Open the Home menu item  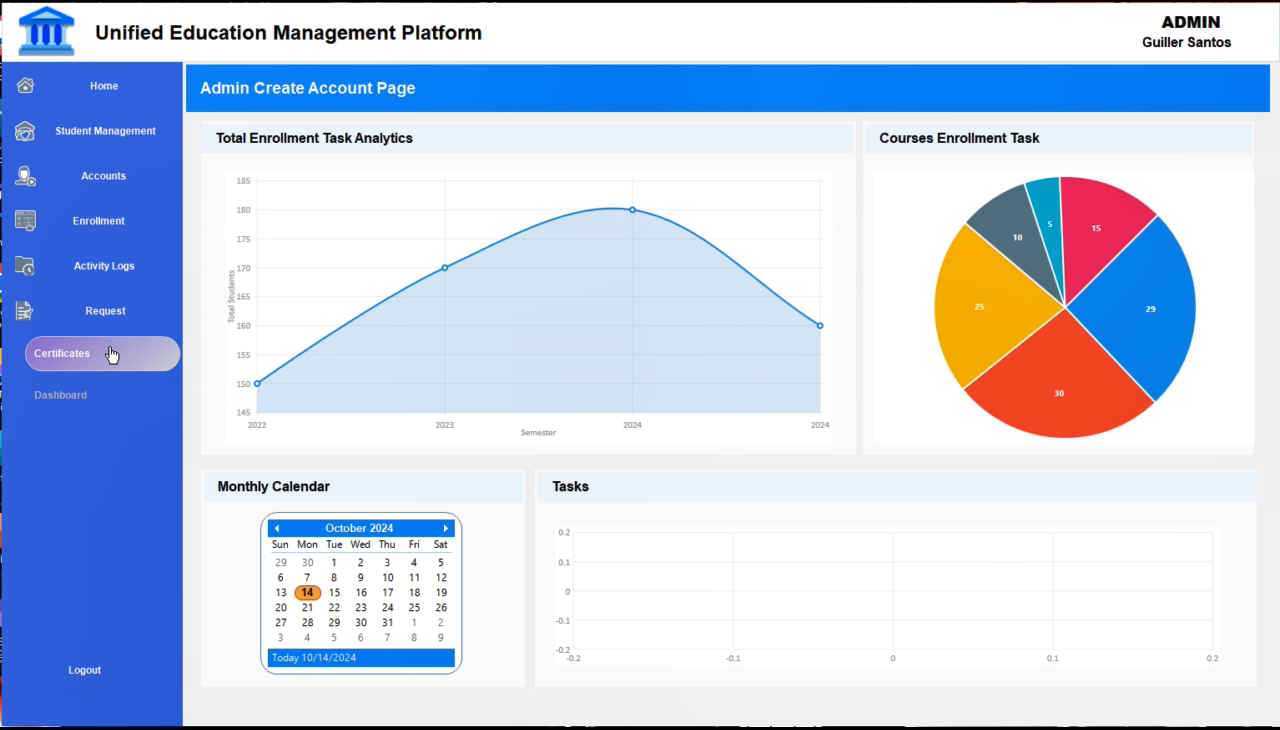coord(104,86)
